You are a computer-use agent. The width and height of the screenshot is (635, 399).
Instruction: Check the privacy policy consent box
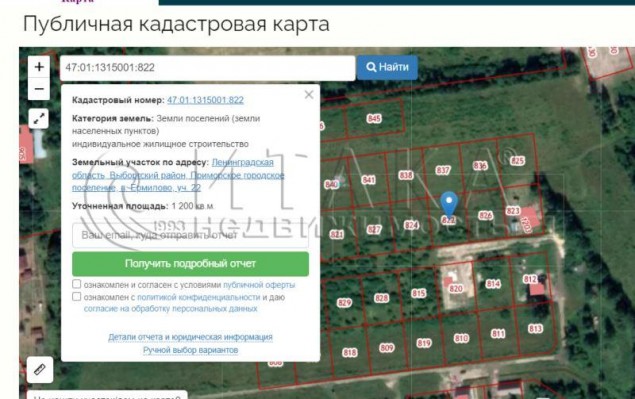point(77,297)
